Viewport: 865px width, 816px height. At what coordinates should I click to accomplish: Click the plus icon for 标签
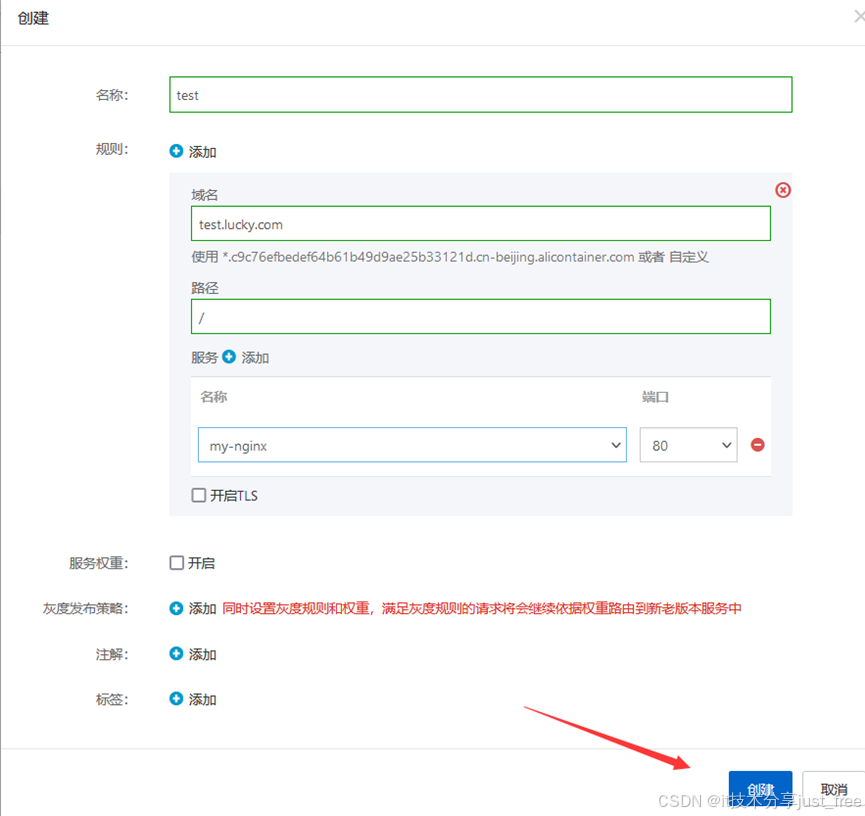pyautogui.click(x=176, y=699)
